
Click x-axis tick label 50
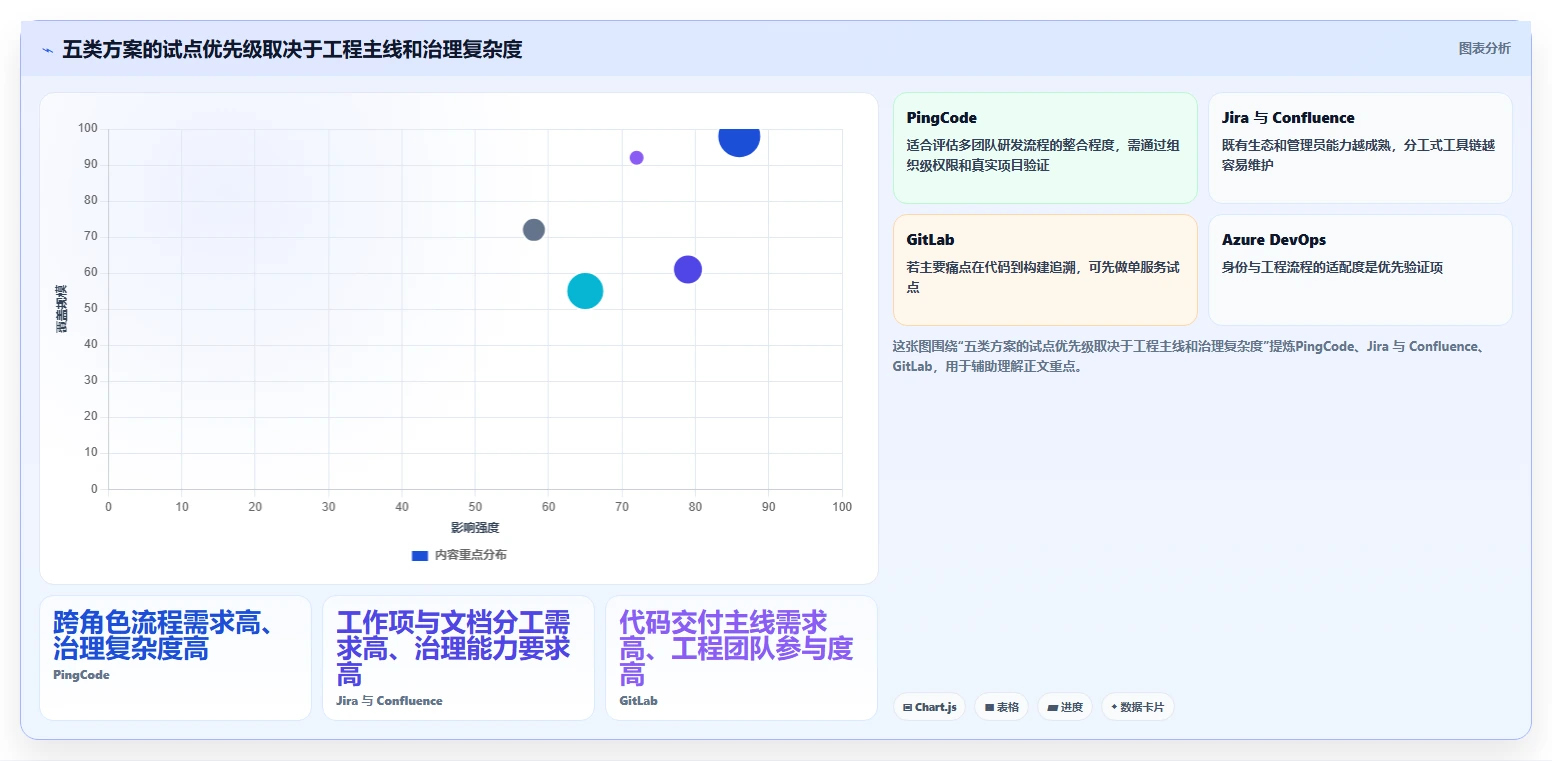click(475, 507)
